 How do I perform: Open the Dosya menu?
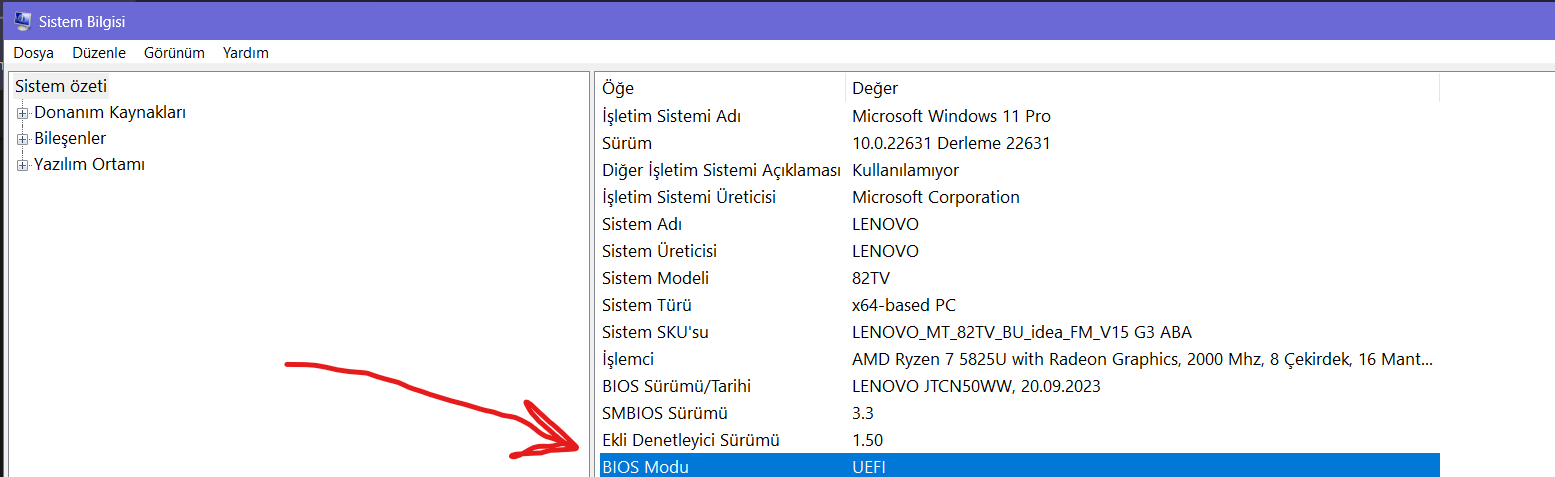(x=34, y=53)
